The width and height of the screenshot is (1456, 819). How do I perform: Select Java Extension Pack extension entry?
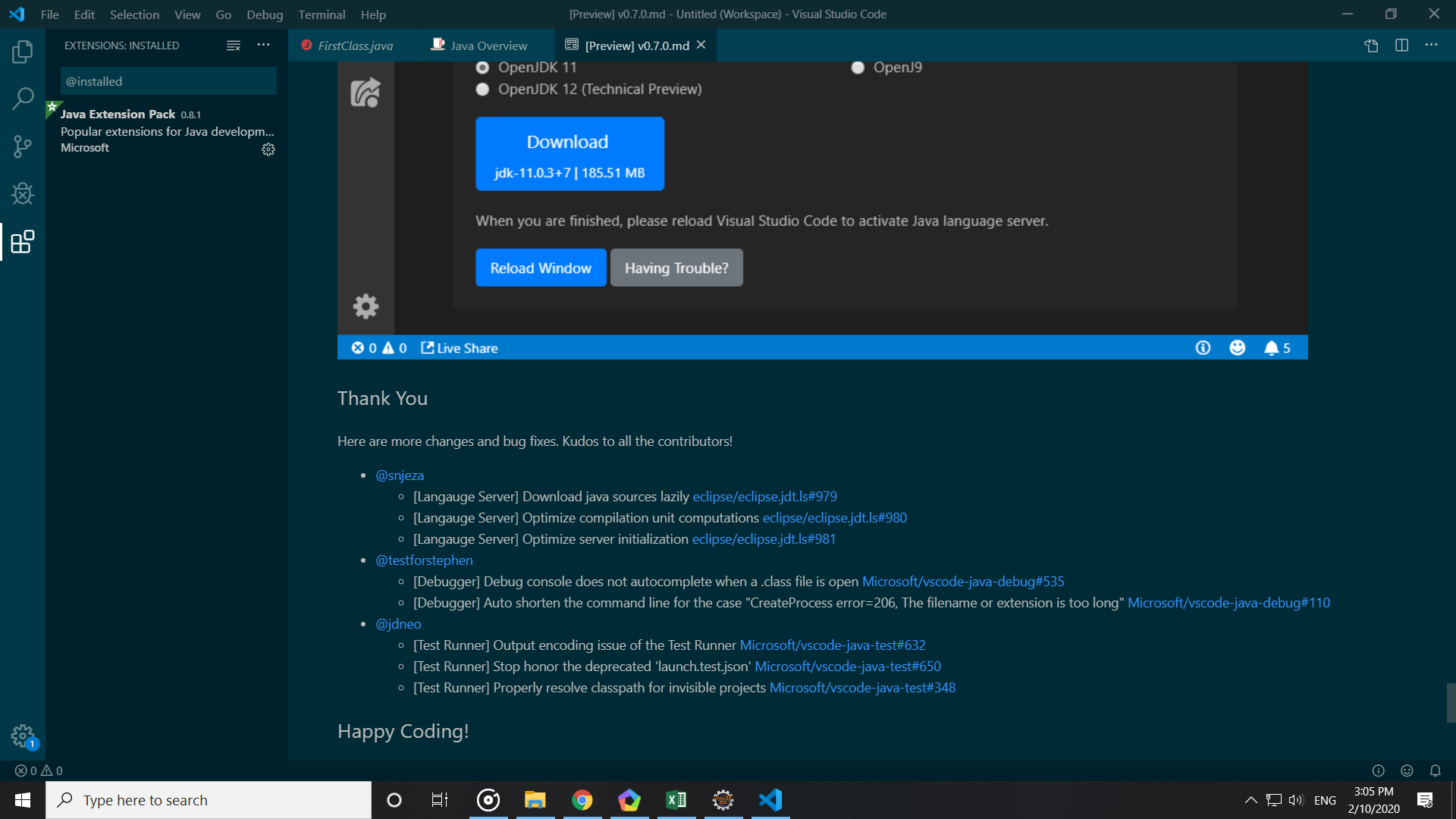(x=167, y=130)
